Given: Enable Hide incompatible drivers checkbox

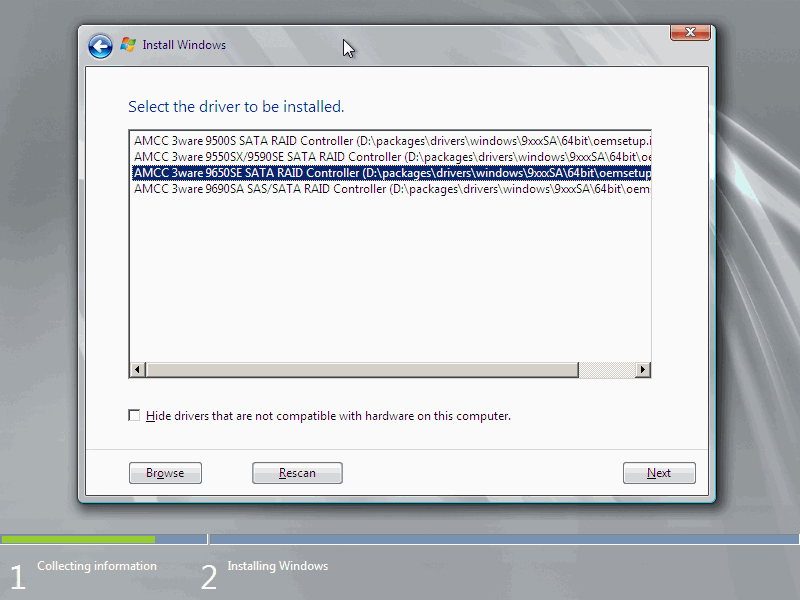Looking at the screenshot, I should tap(134, 415).
